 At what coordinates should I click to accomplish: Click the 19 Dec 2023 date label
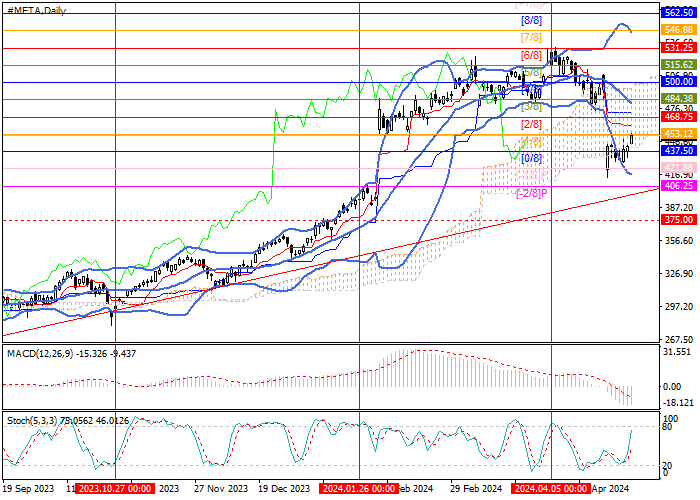pos(285,489)
